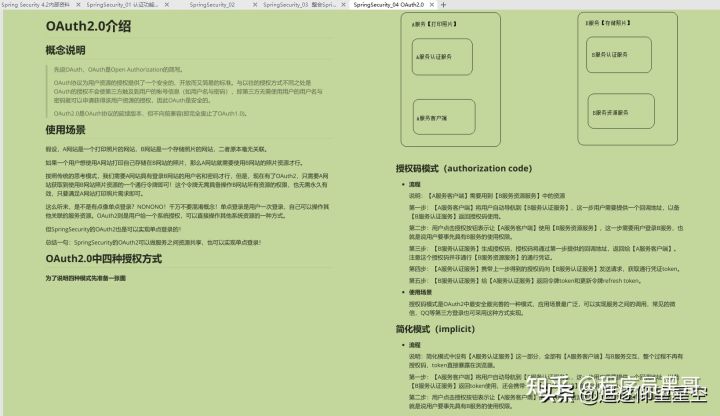Screen dimensions: 720x416
Task: Click the bold line 为了说明四种模式先准备一张图
Action: click(85, 278)
